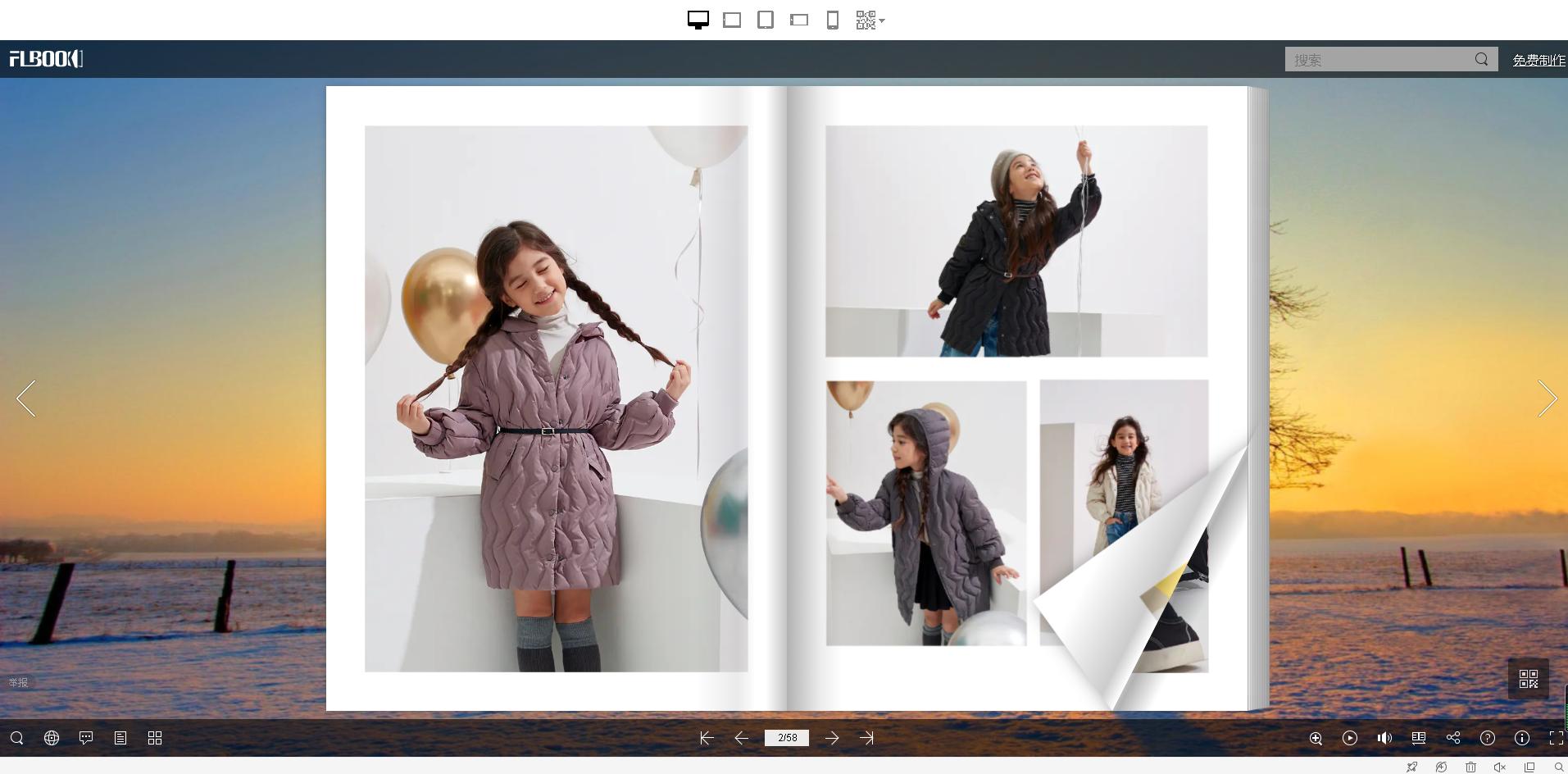This screenshot has width=1568, height=774.
Task: Mute the background audio speaker icon
Action: pos(1384,738)
